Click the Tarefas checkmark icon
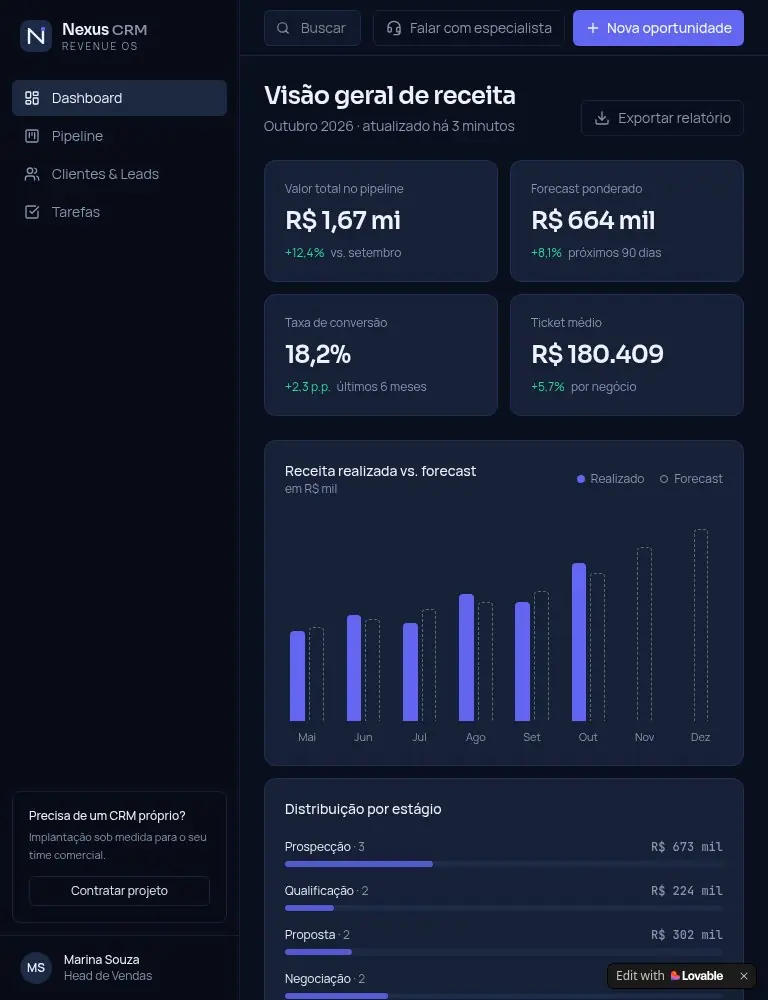 (32, 212)
